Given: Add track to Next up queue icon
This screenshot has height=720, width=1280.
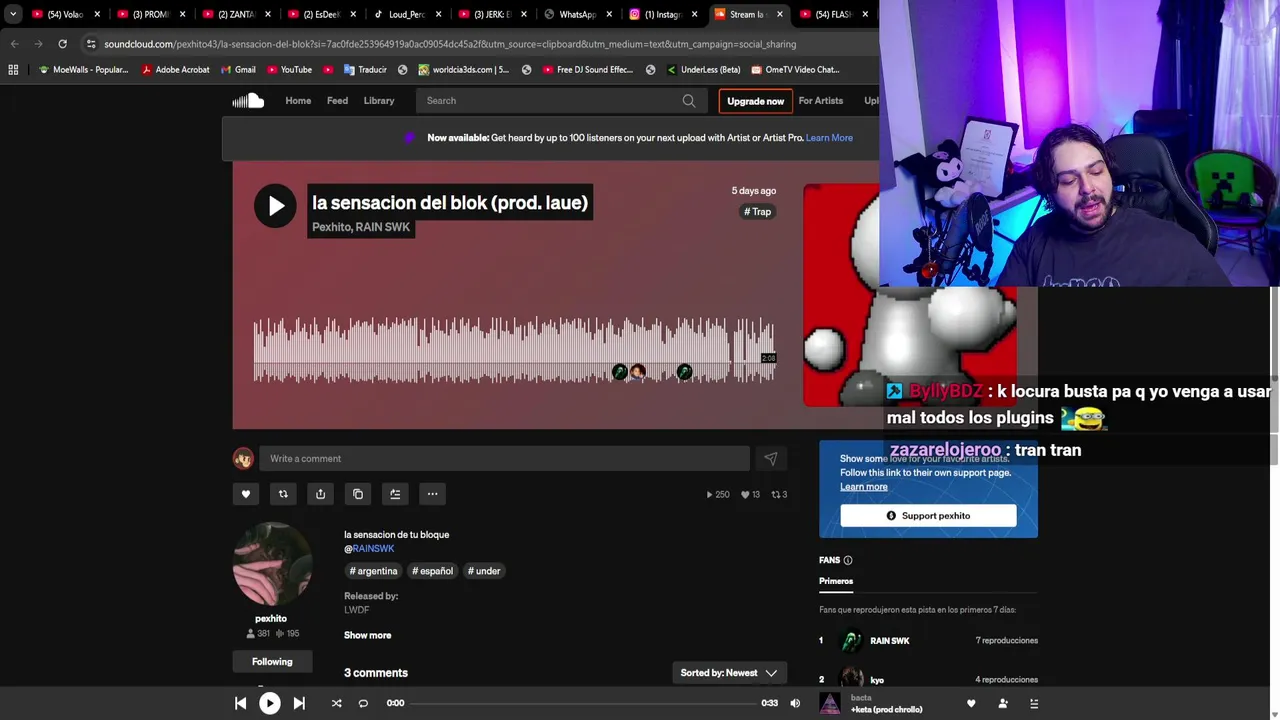Looking at the screenshot, I should coord(395,494).
